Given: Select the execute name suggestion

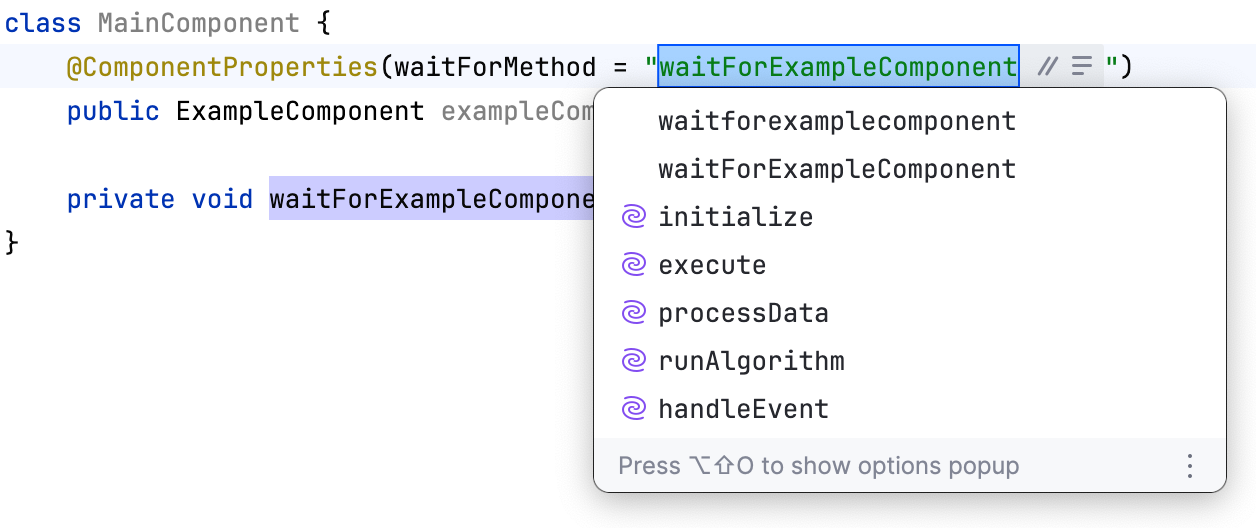Looking at the screenshot, I should pyautogui.click(x=712, y=265).
